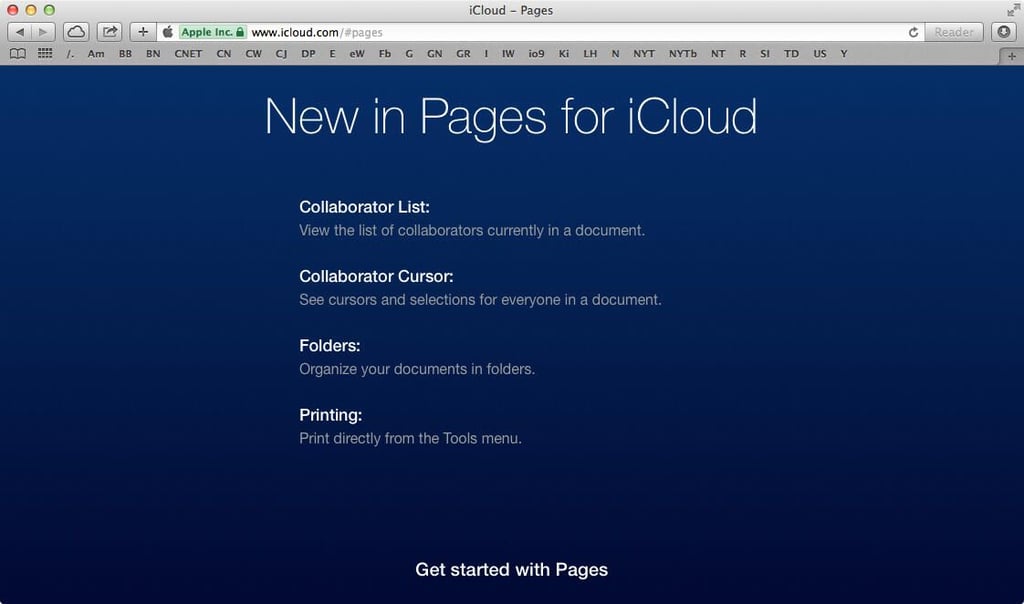Click the plus button beside the address bar
The width and height of the screenshot is (1024, 604).
tap(143, 32)
